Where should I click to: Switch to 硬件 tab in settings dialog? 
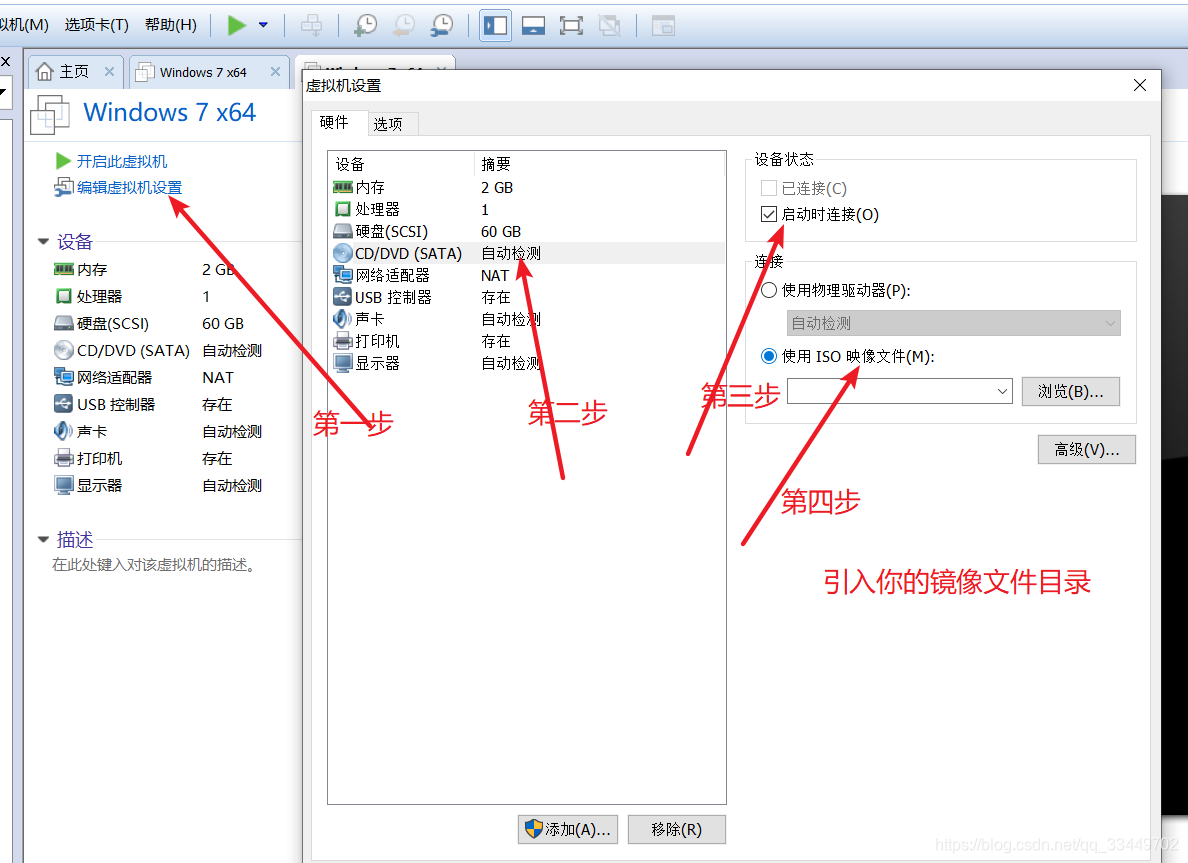(x=334, y=123)
